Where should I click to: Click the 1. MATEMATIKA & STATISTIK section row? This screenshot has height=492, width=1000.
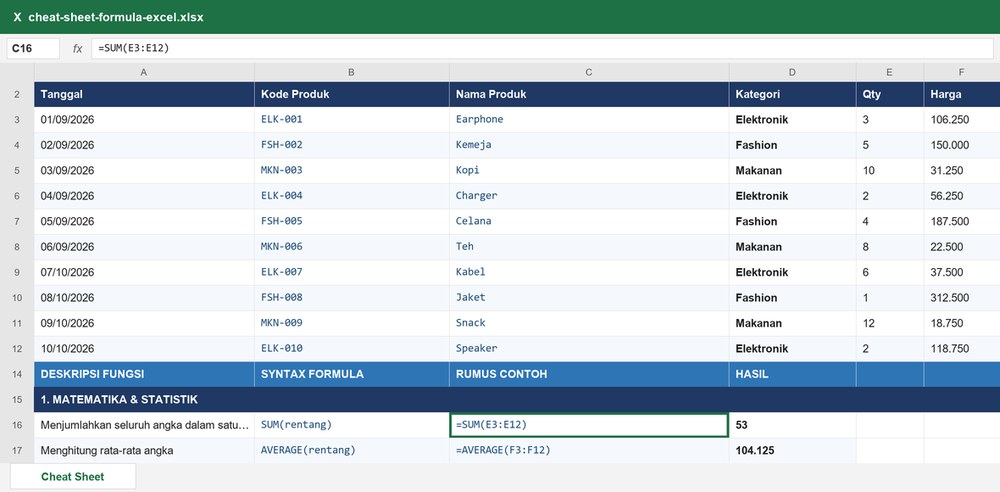[517, 399]
